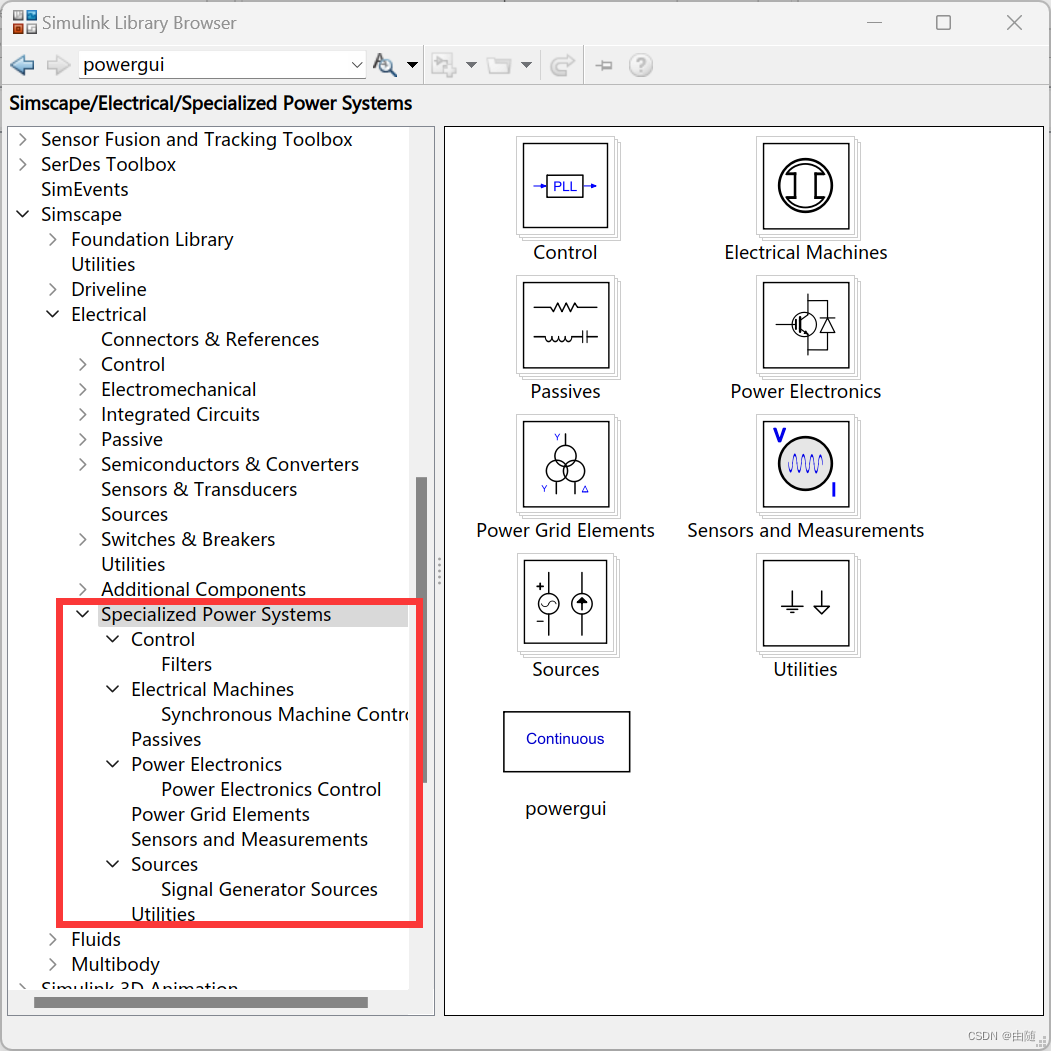The height and width of the screenshot is (1051, 1051).
Task: Collapse the Power Electronics subtree
Action: (113, 765)
